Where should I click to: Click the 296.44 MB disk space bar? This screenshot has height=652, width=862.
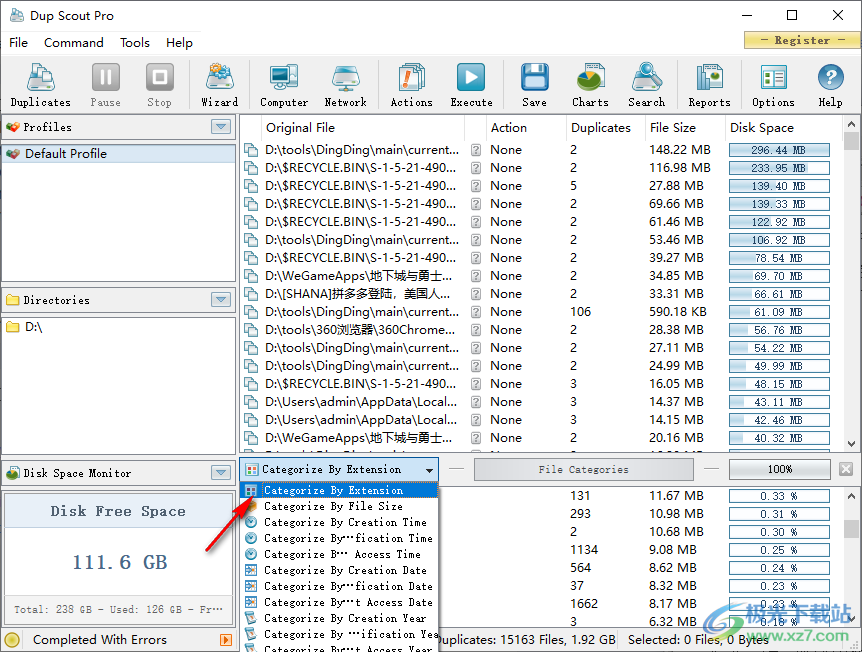(x=779, y=150)
